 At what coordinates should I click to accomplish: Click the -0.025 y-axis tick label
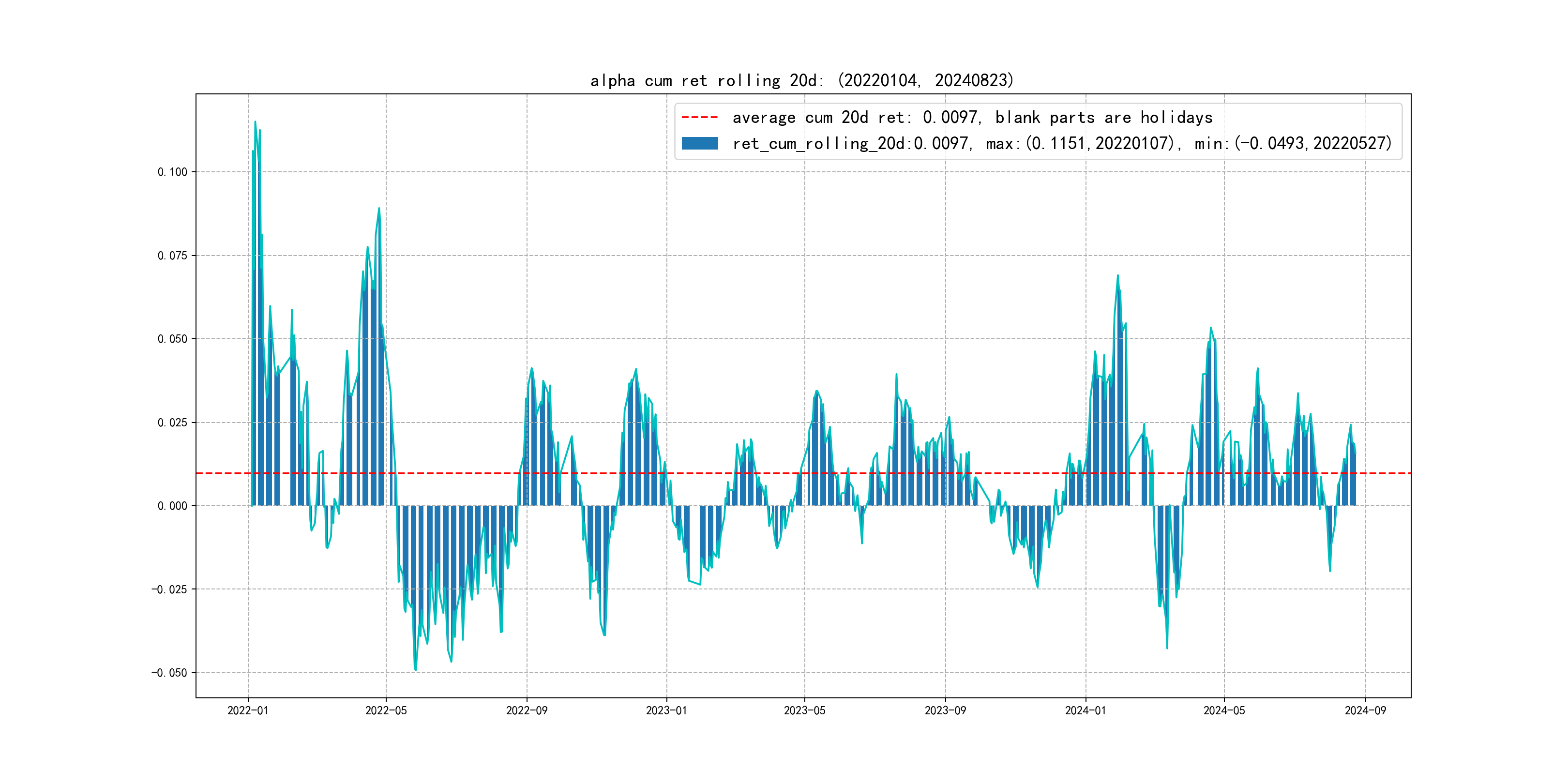point(169,589)
